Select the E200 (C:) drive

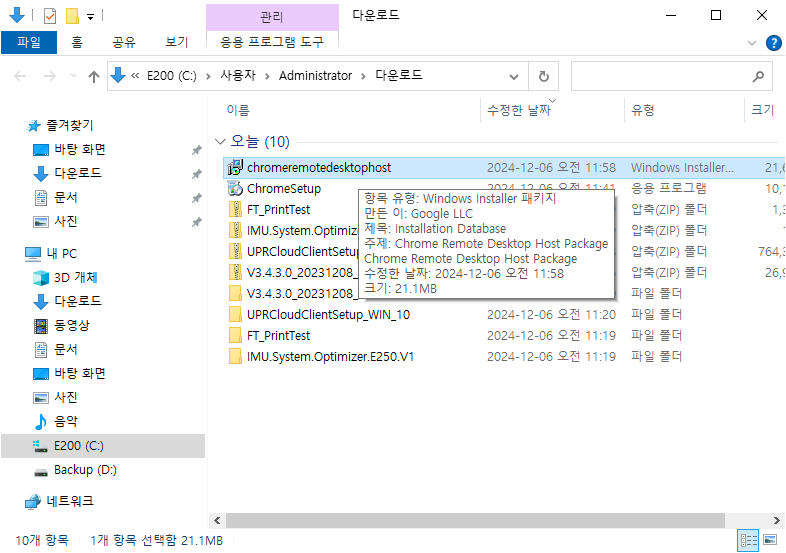[103, 446]
